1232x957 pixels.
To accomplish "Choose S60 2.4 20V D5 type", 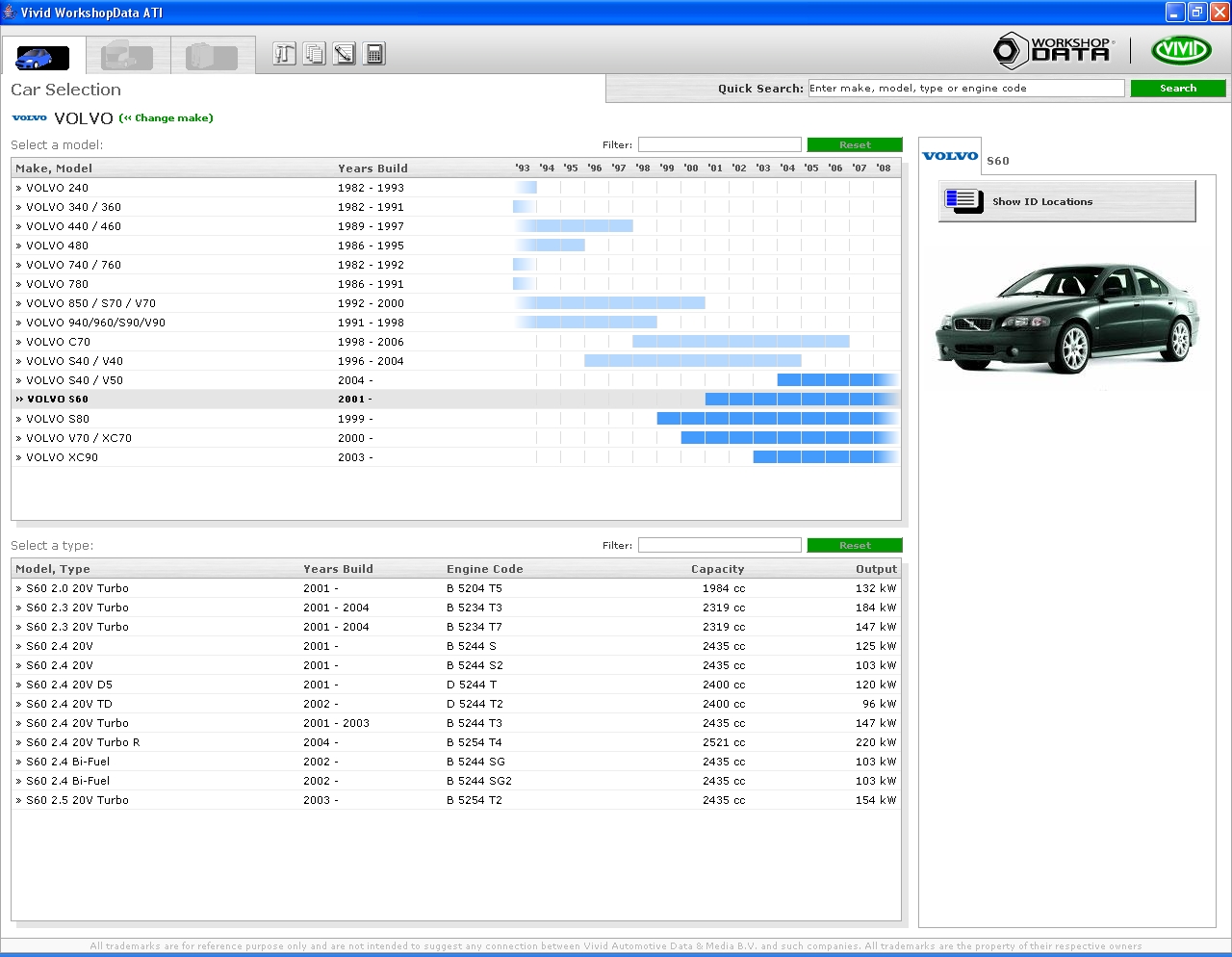I will pos(456,685).
